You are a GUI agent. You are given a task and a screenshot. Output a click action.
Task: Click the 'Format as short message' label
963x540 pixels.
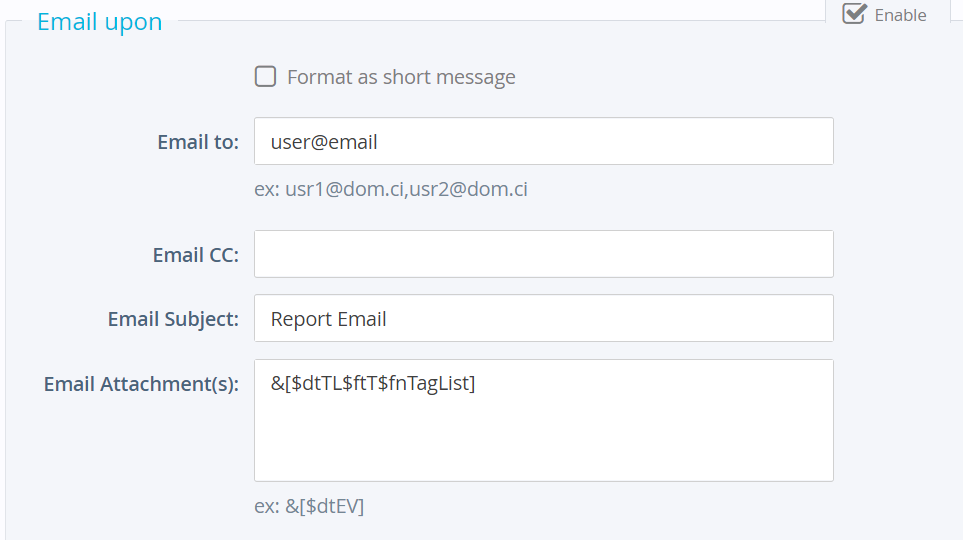401,77
